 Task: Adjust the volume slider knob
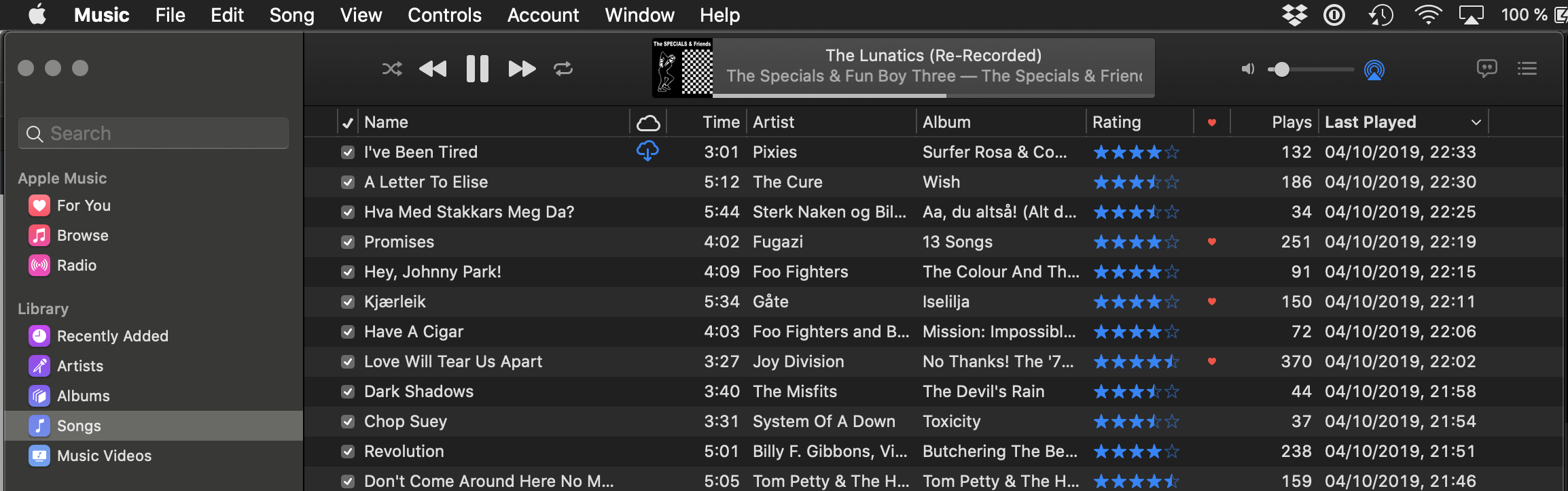pos(1281,69)
